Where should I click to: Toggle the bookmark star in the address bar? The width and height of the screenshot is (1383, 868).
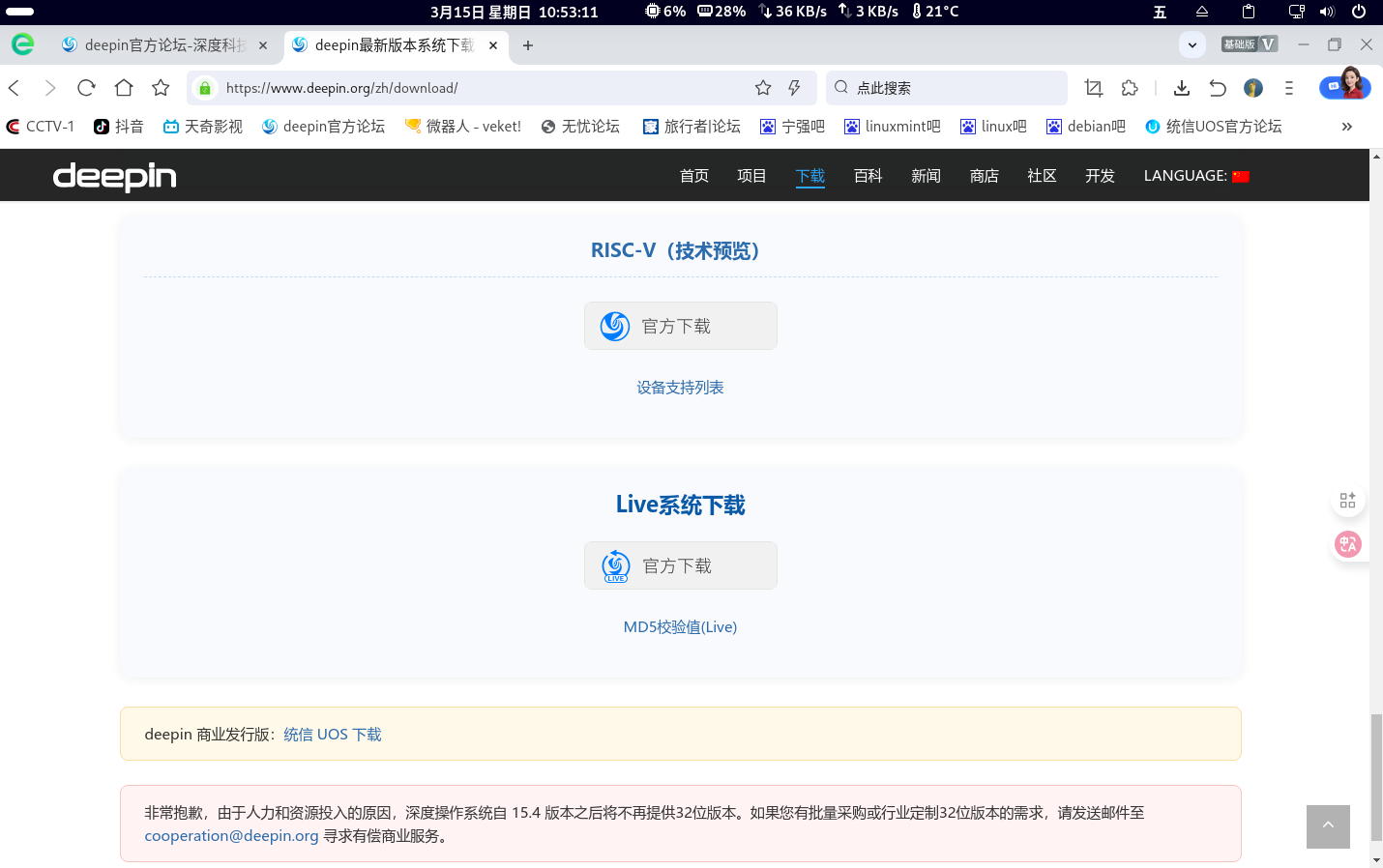tap(762, 87)
